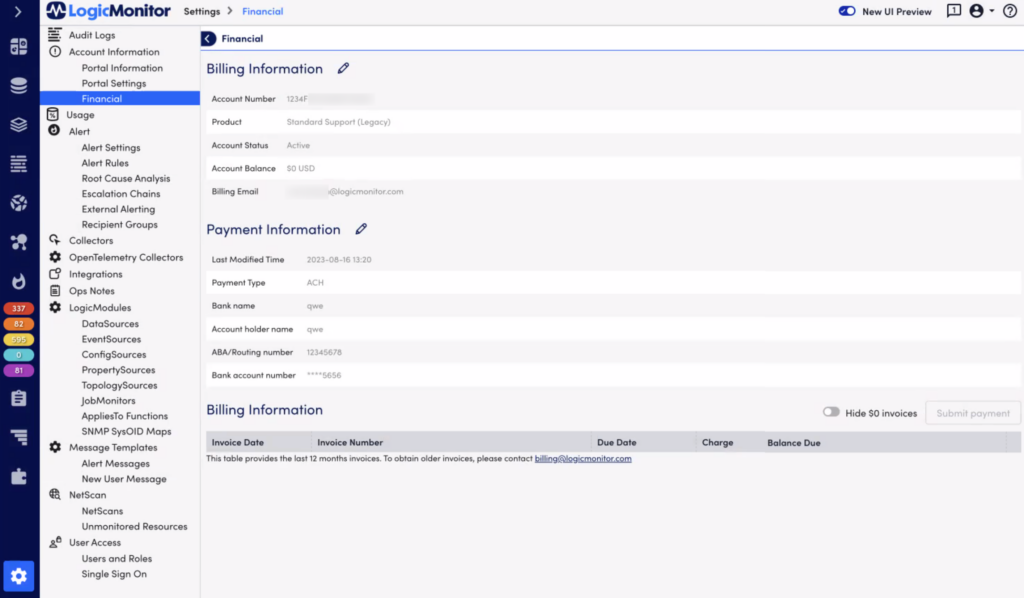Go back using Financial header arrow

click(x=208, y=39)
